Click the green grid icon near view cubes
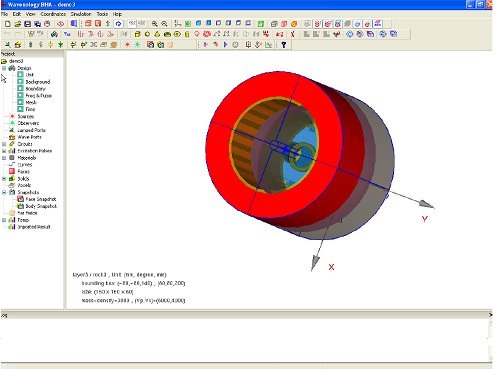The image size is (500, 369). 261,24
